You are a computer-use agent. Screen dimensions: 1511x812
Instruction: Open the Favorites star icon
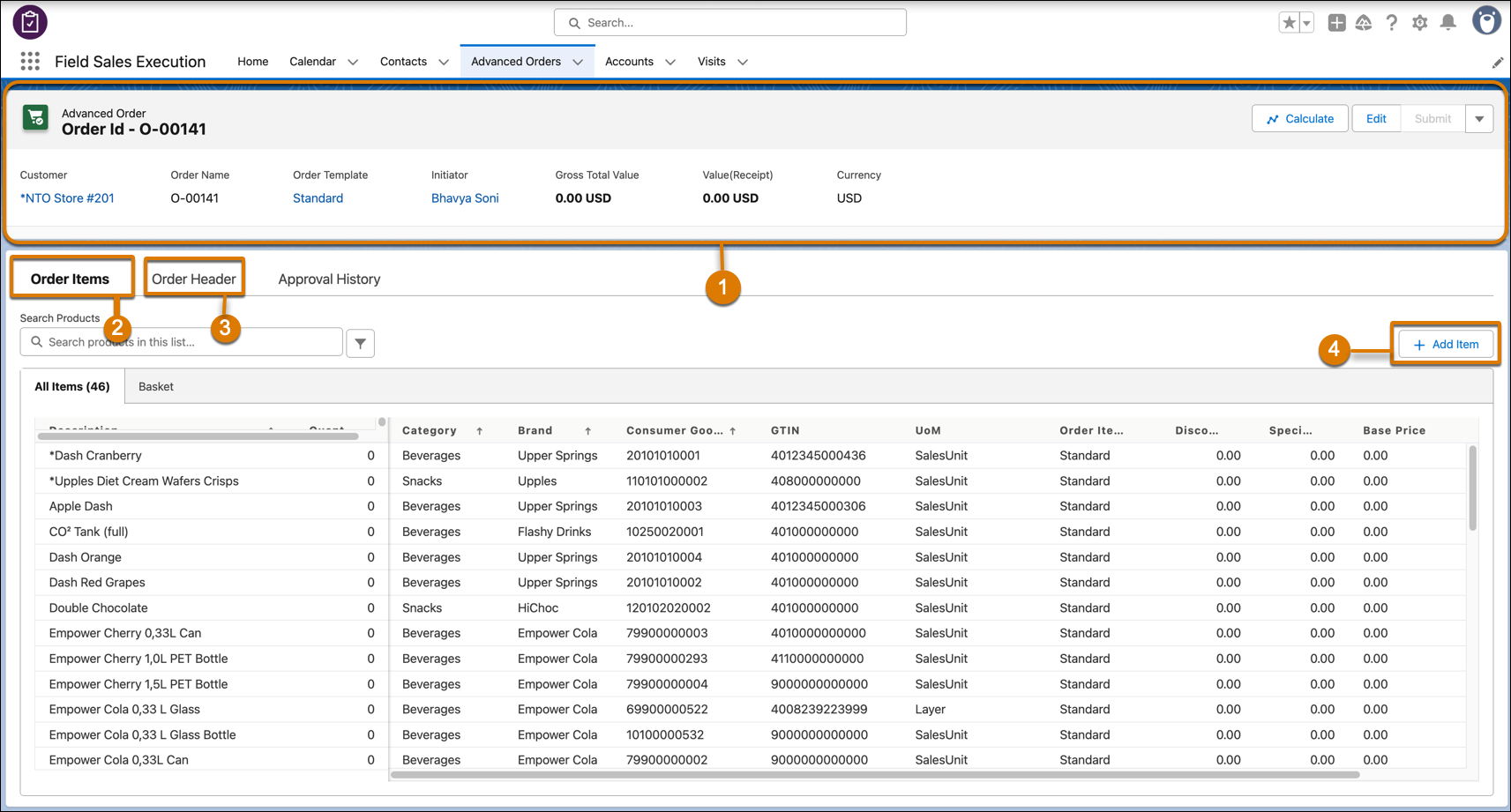pyautogui.click(x=1289, y=23)
